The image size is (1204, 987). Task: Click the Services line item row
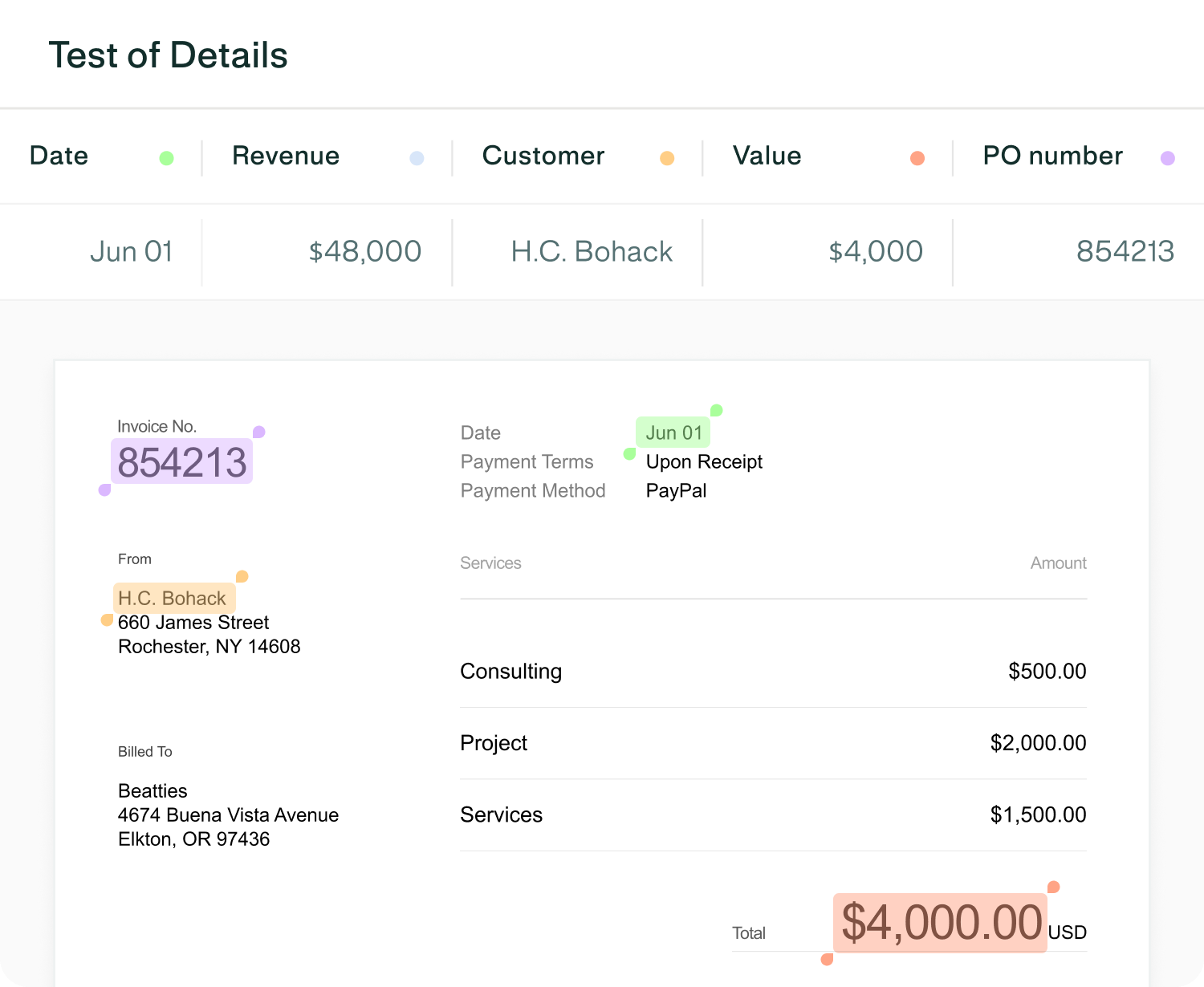tap(774, 815)
